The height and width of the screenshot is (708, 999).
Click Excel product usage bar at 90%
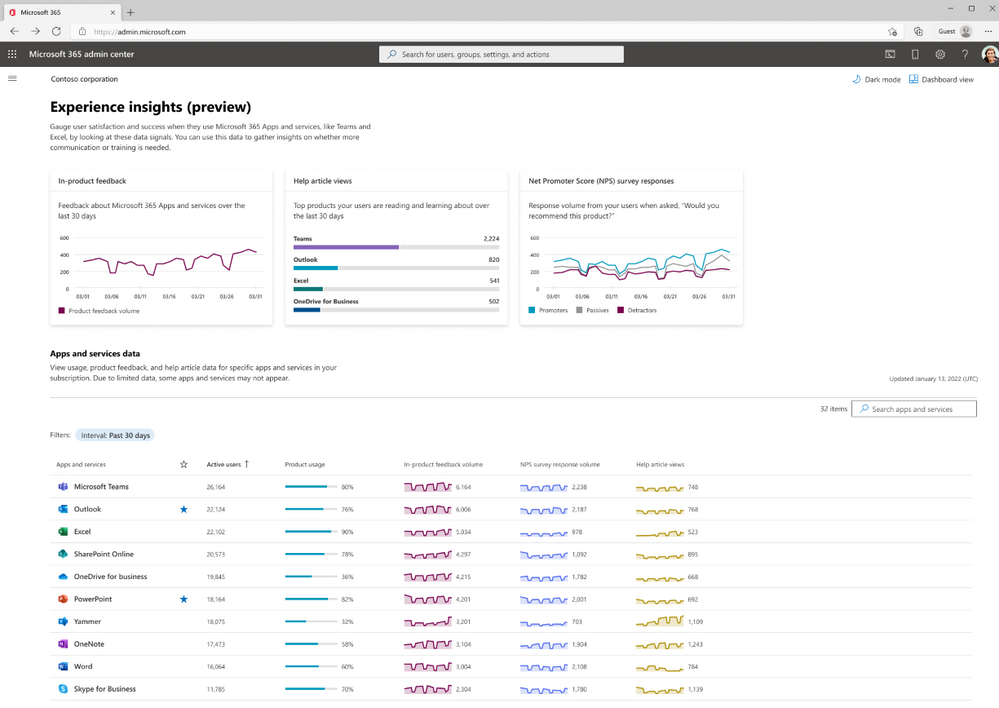pyautogui.click(x=311, y=531)
